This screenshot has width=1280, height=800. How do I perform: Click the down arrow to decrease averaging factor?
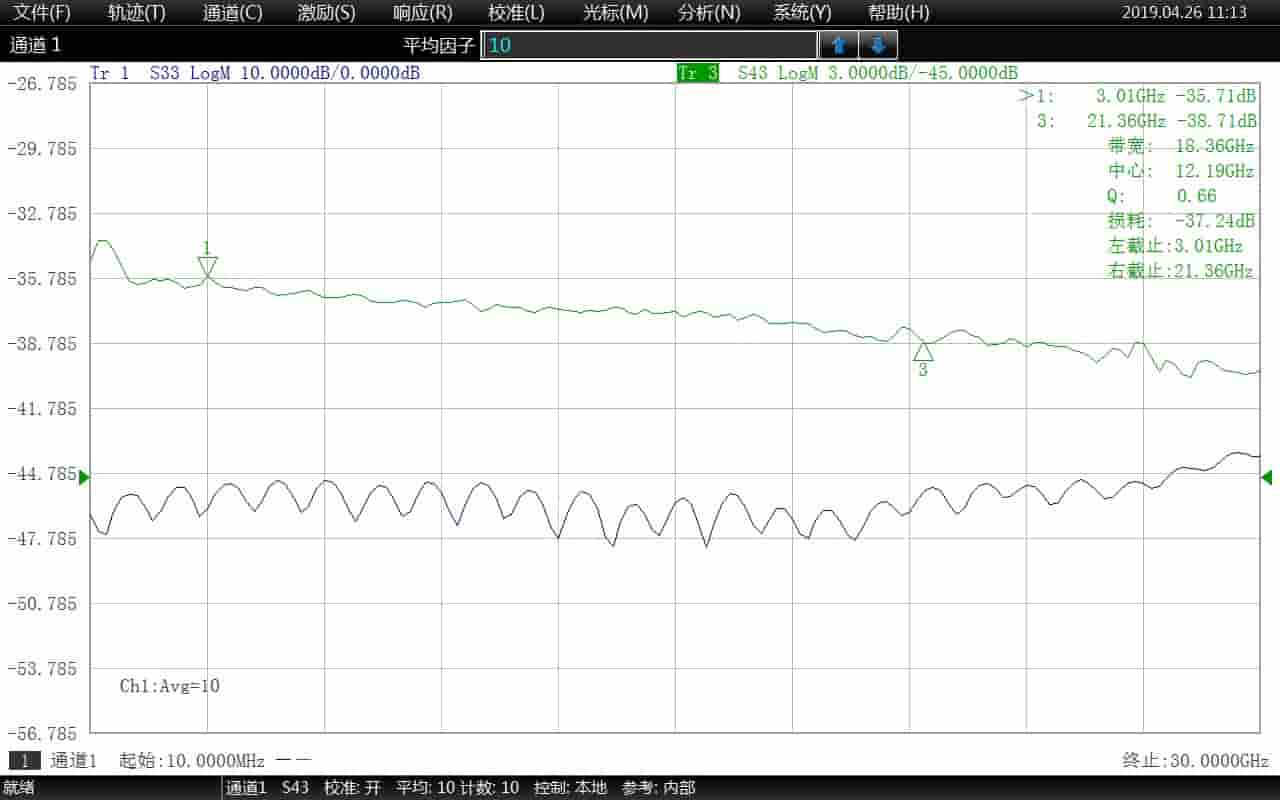coord(878,44)
